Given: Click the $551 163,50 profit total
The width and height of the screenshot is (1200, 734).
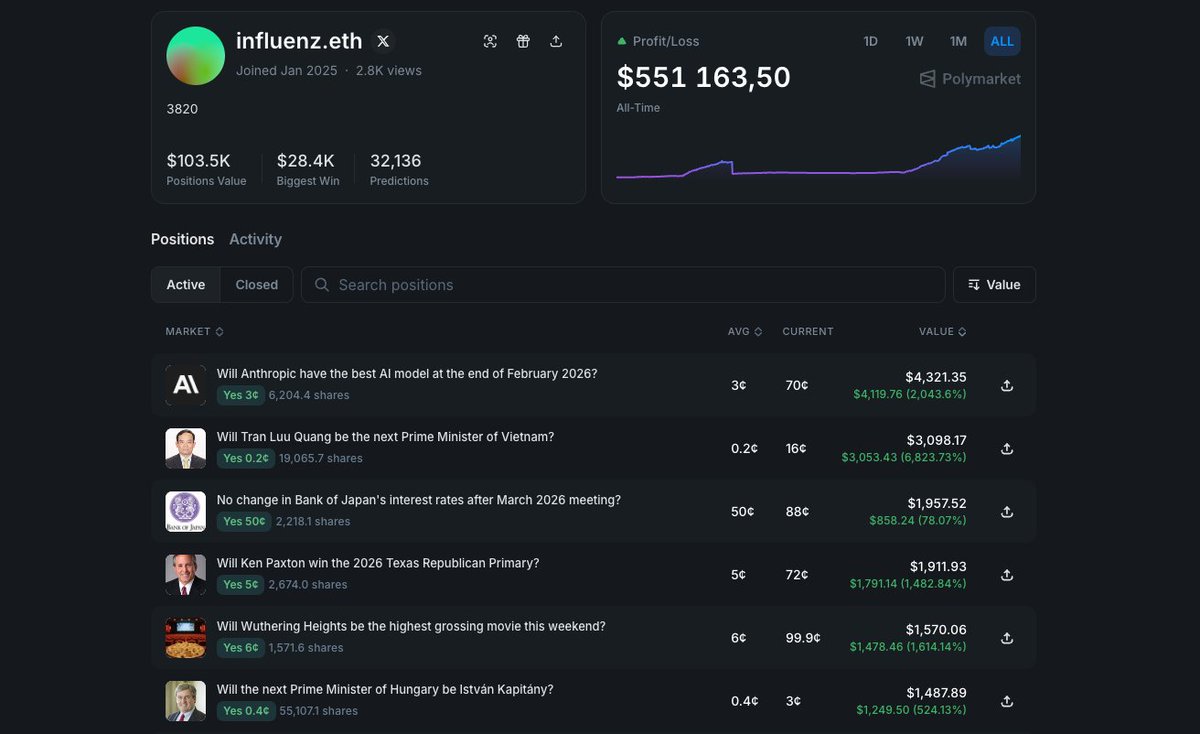Looking at the screenshot, I should [x=703, y=77].
